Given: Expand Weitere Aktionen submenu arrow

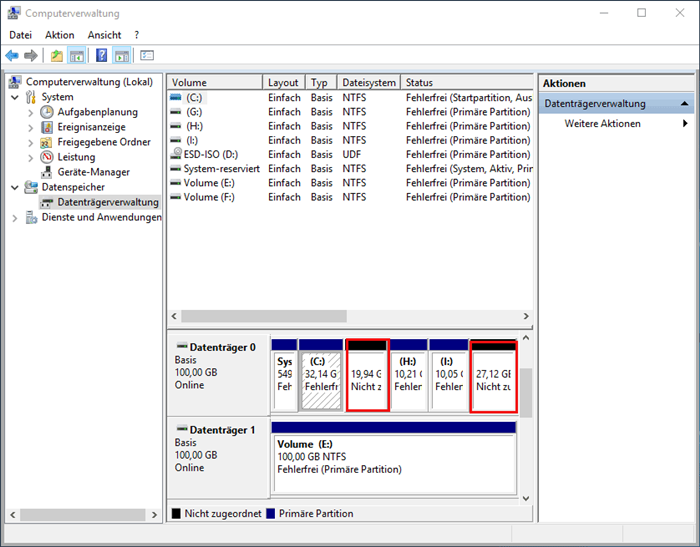Looking at the screenshot, I should click(x=685, y=124).
